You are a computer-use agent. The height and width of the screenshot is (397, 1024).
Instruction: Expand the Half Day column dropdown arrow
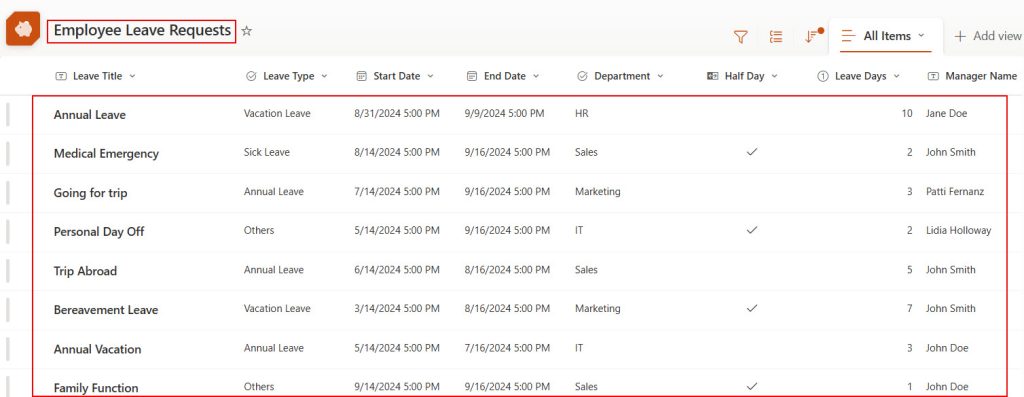[774, 76]
